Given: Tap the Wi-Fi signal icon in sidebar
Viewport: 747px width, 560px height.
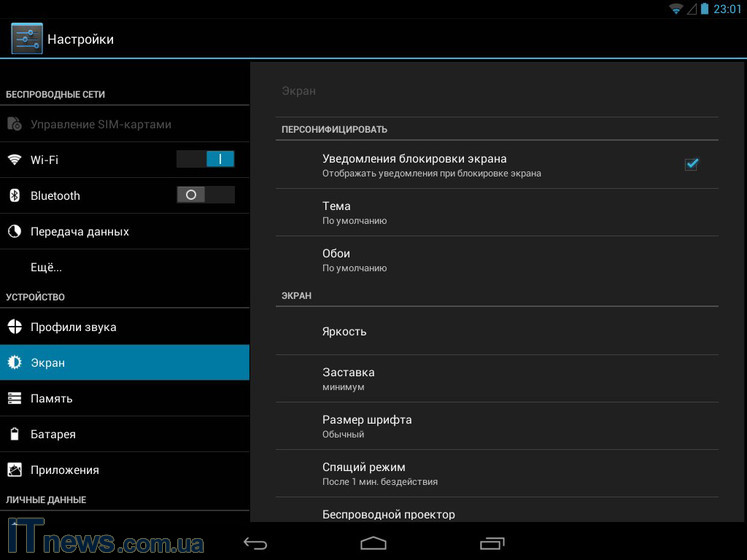Looking at the screenshot, I should point(15,160).
